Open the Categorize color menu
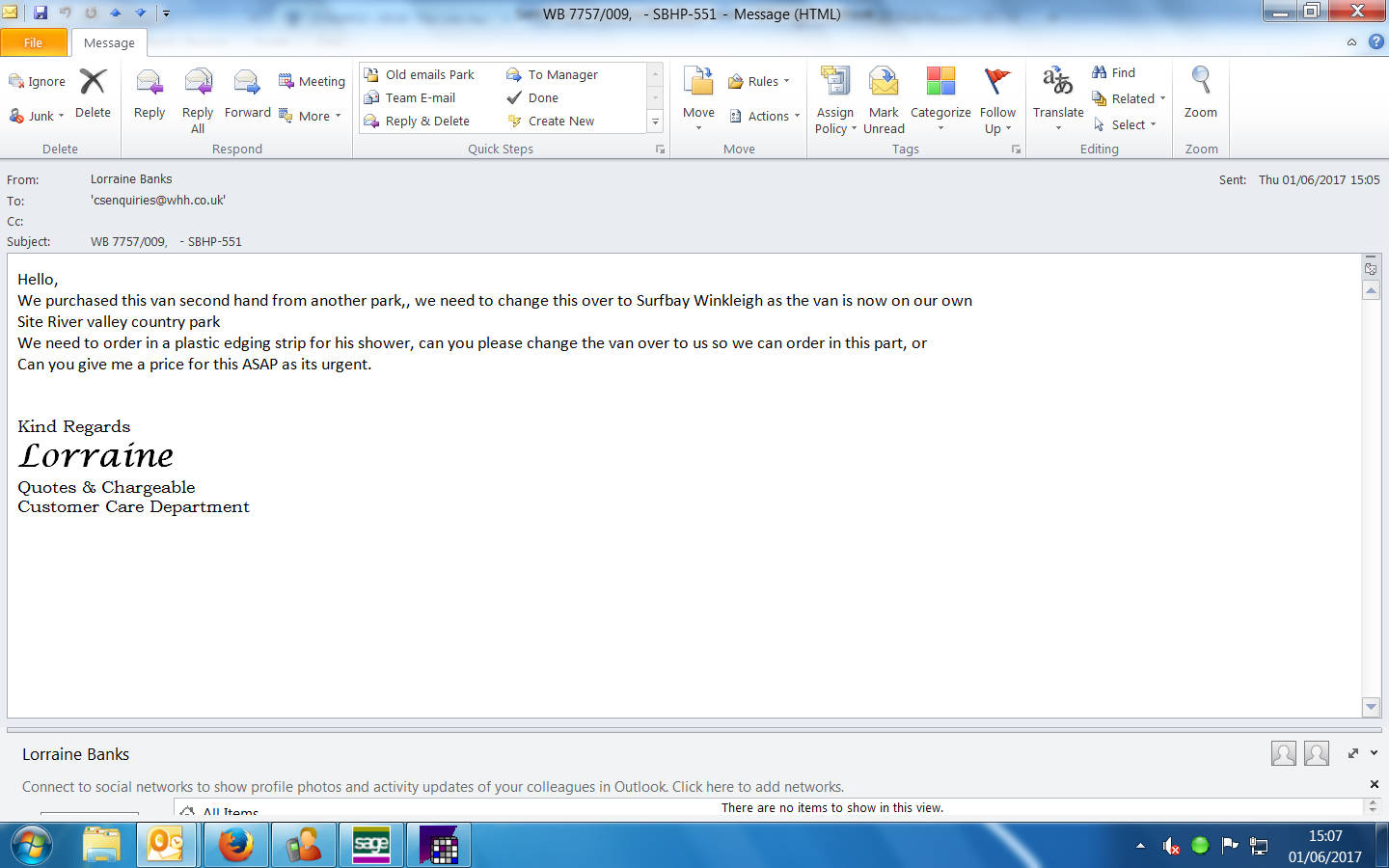1389x868 pixels. pyautogui.click(x=940, y=98)
